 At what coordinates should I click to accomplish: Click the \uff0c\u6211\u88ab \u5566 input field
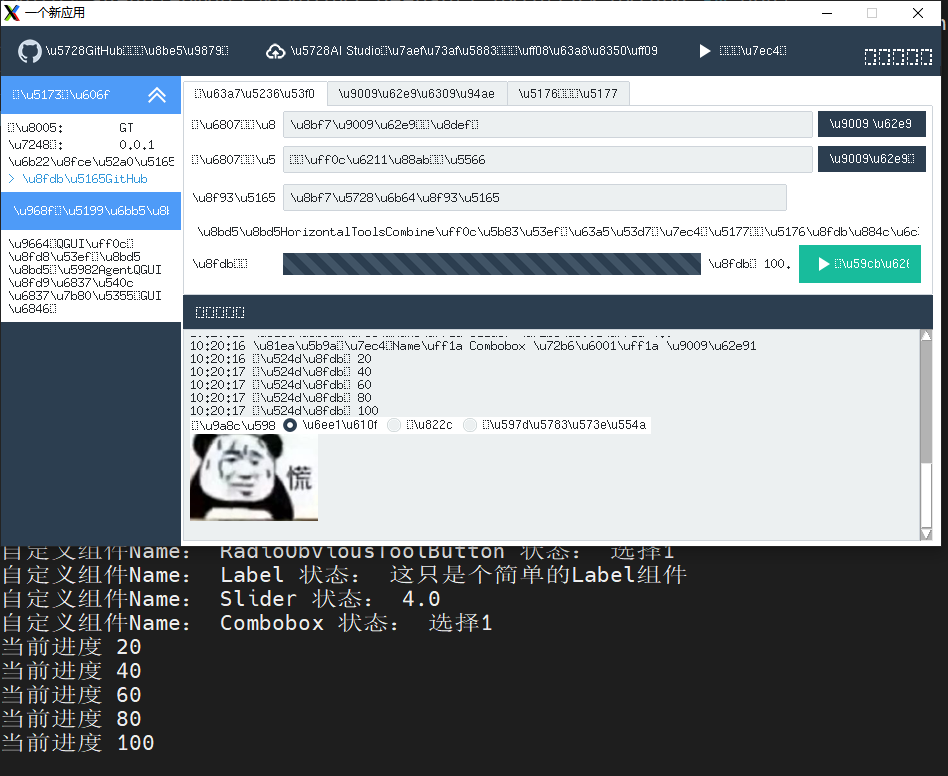click(547, 160)
